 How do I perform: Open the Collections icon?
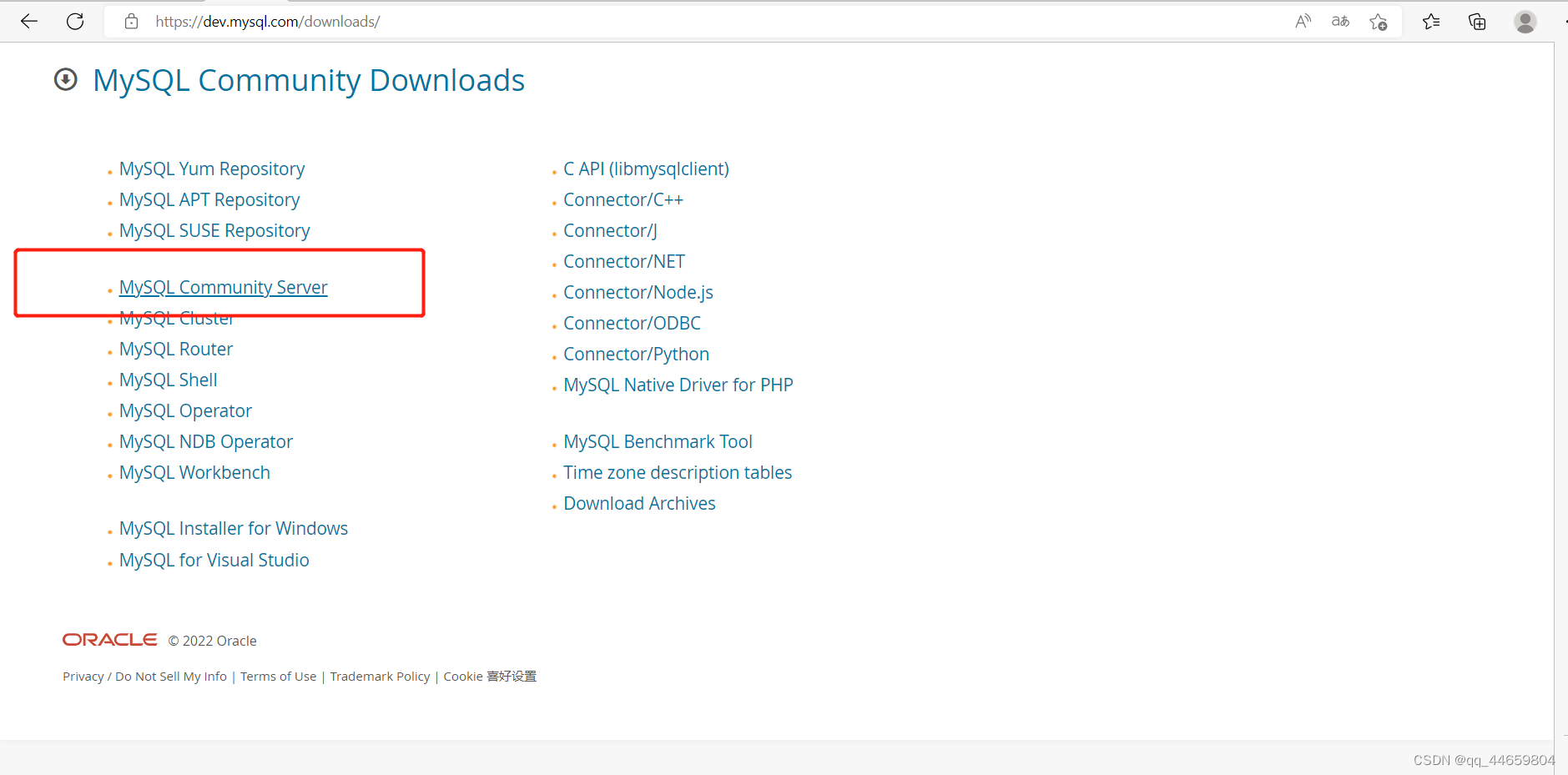(x=1477, y=22)
